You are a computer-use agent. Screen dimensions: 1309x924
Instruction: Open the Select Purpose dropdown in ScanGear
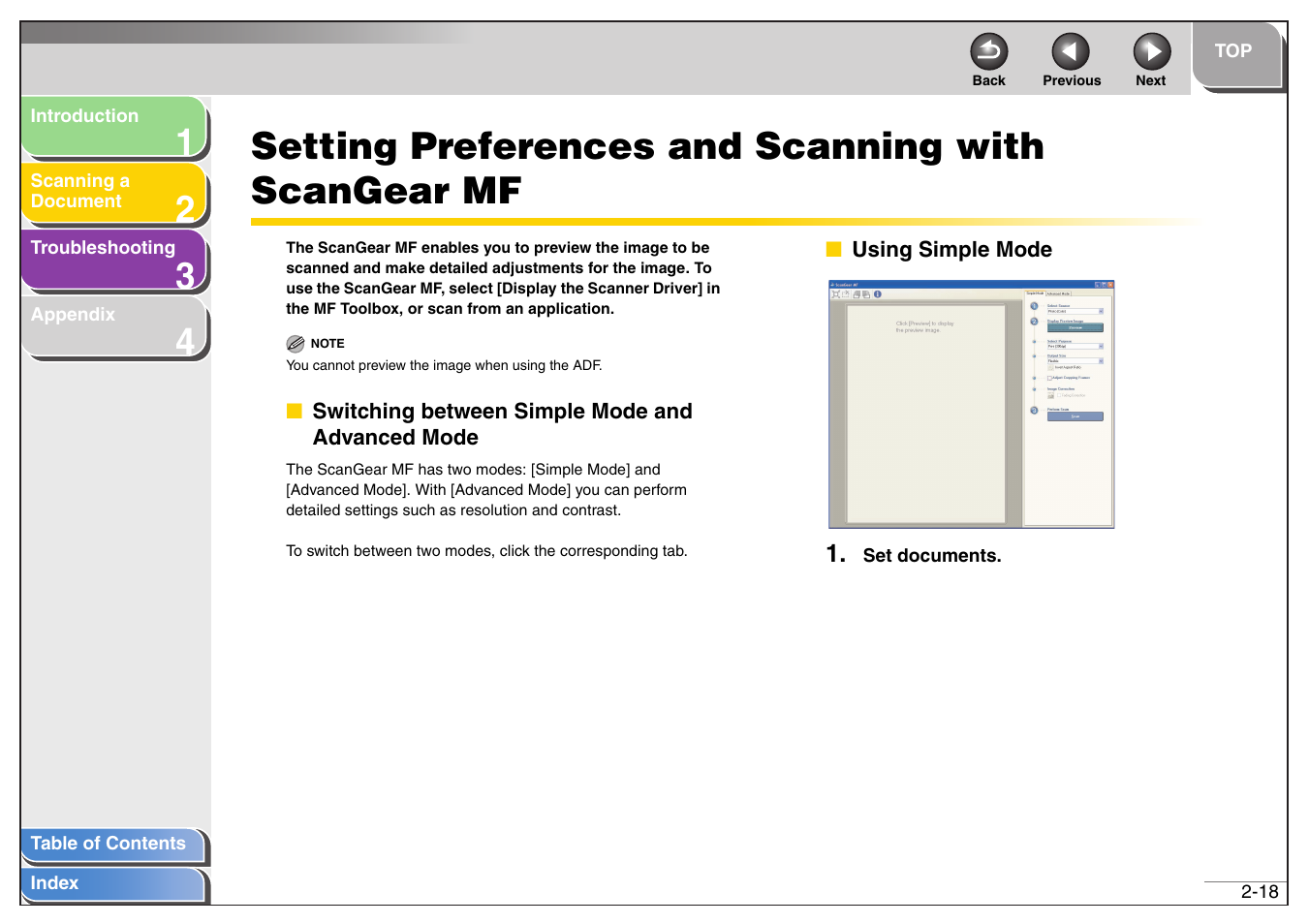pos(1075,346)
